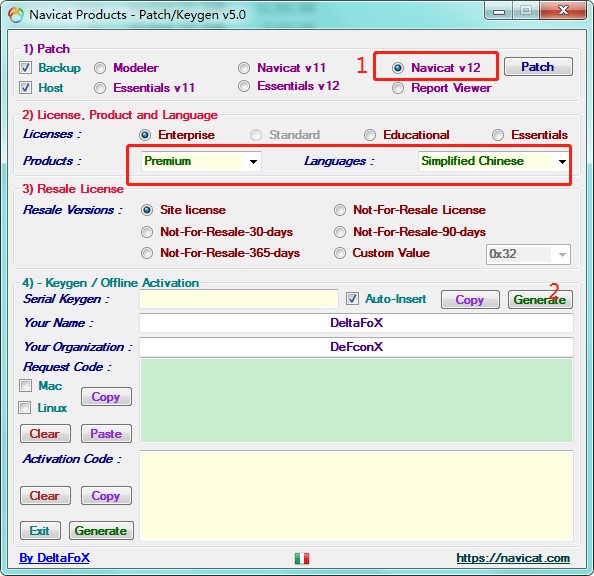Click the Patch button
Viewport: 594px width, 576px height.
pyautogui.click(x=538, y=67)
